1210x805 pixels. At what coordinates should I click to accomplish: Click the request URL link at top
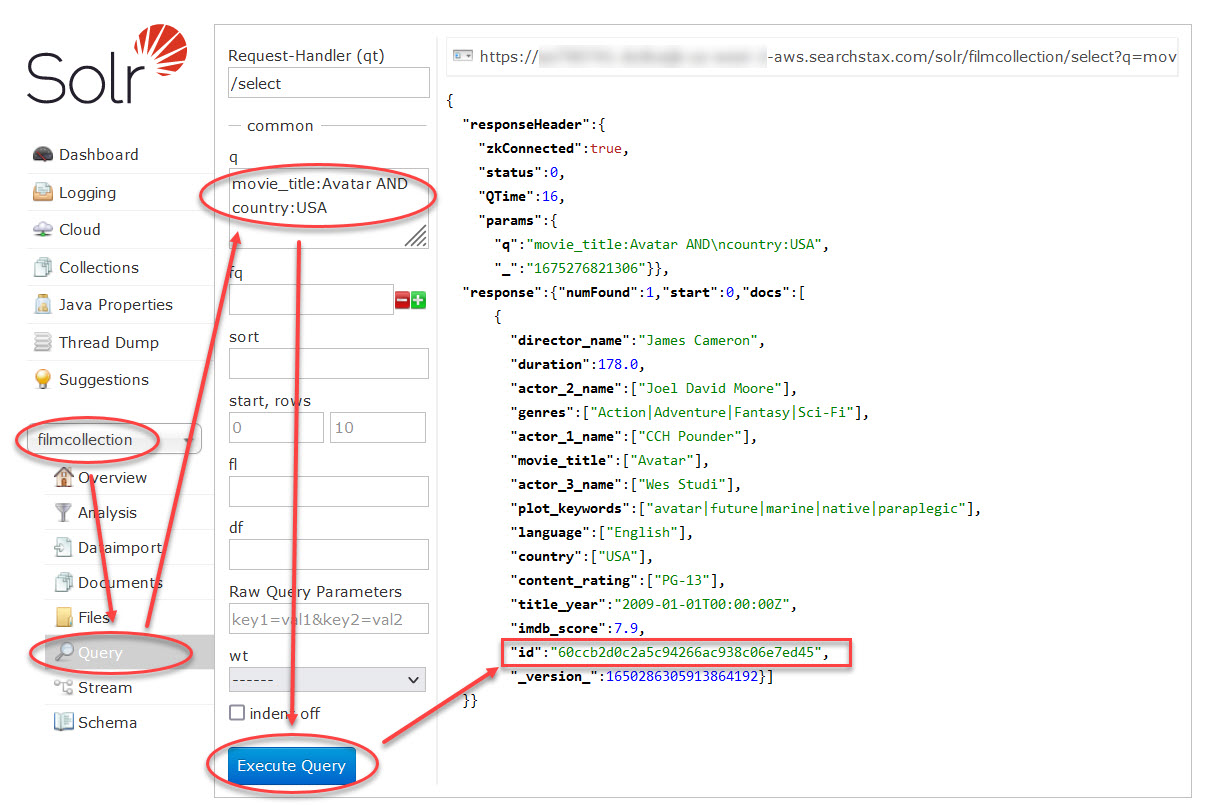pos(827,57)
